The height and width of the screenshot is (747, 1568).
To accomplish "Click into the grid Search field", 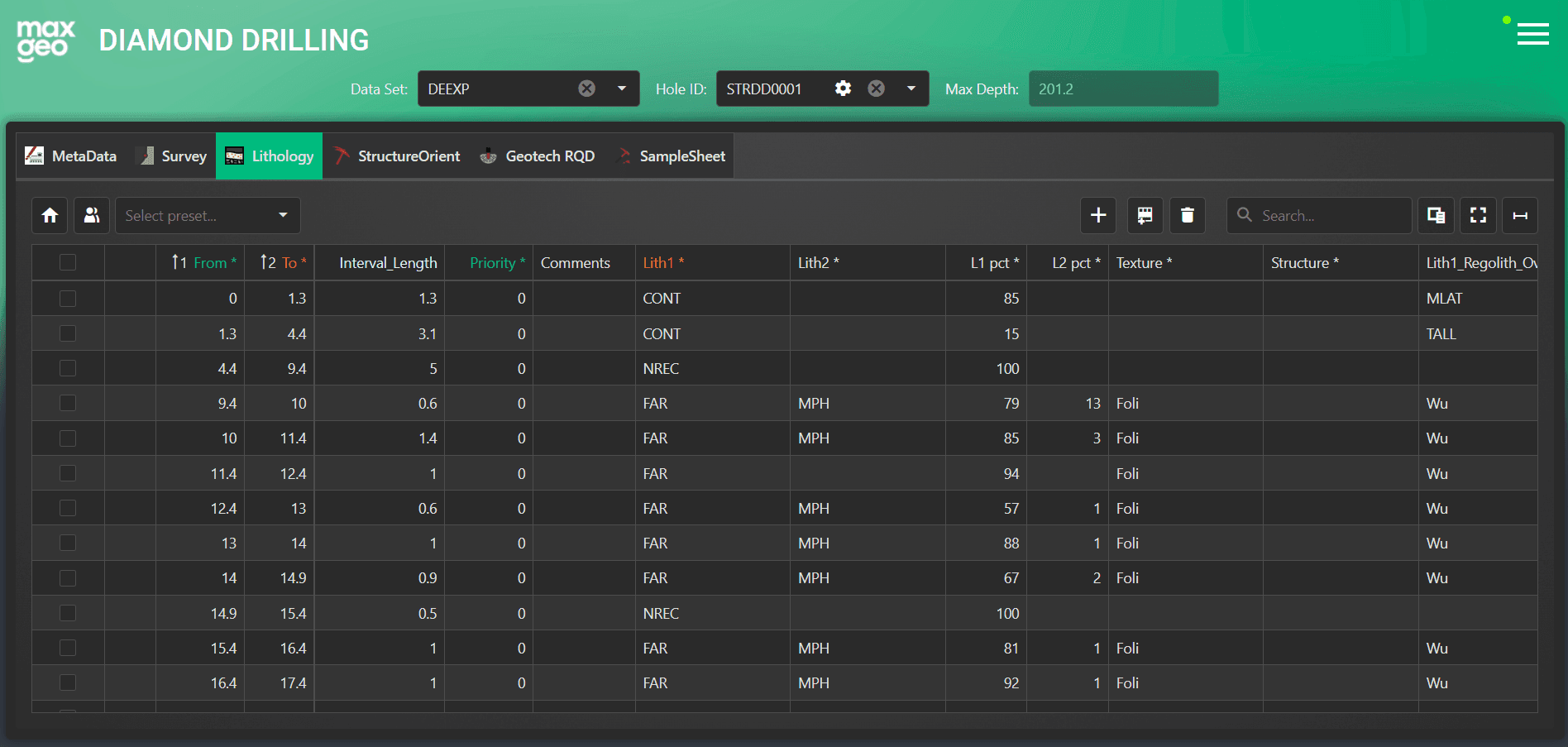I will click(x=1319, y=215).
